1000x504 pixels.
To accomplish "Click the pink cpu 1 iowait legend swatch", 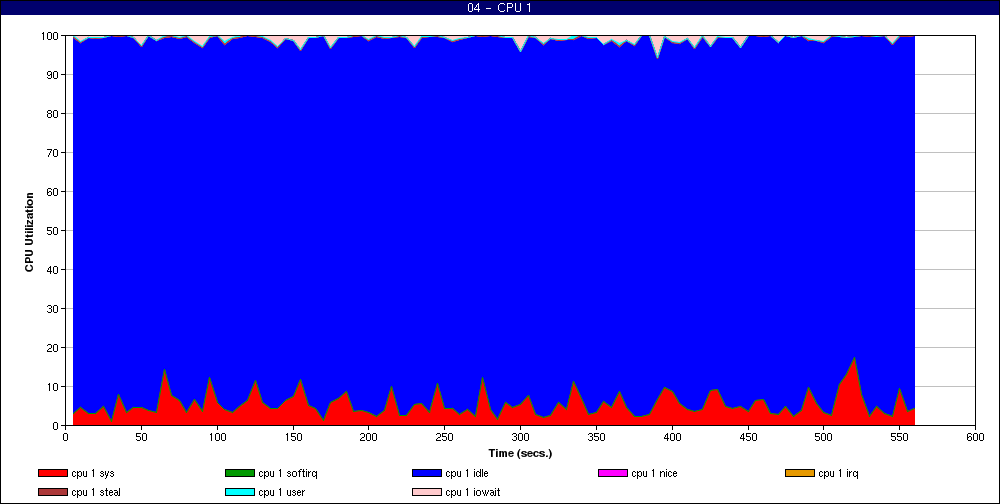I will (427, 493).
